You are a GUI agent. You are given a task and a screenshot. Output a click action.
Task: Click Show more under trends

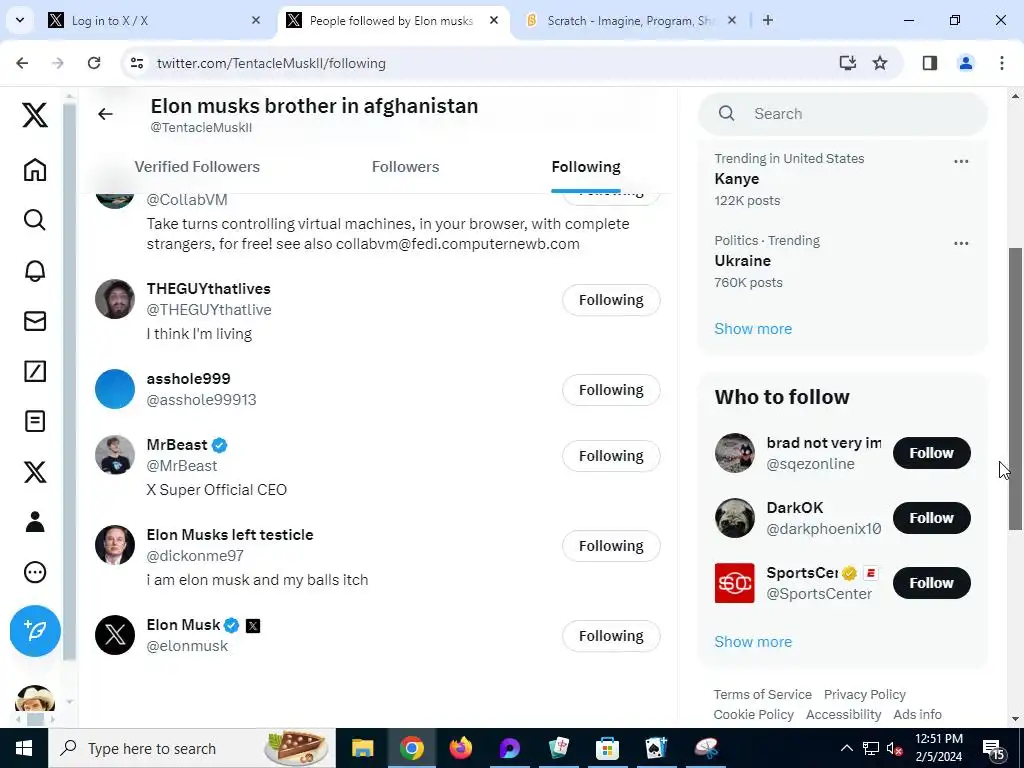[753, 328]
